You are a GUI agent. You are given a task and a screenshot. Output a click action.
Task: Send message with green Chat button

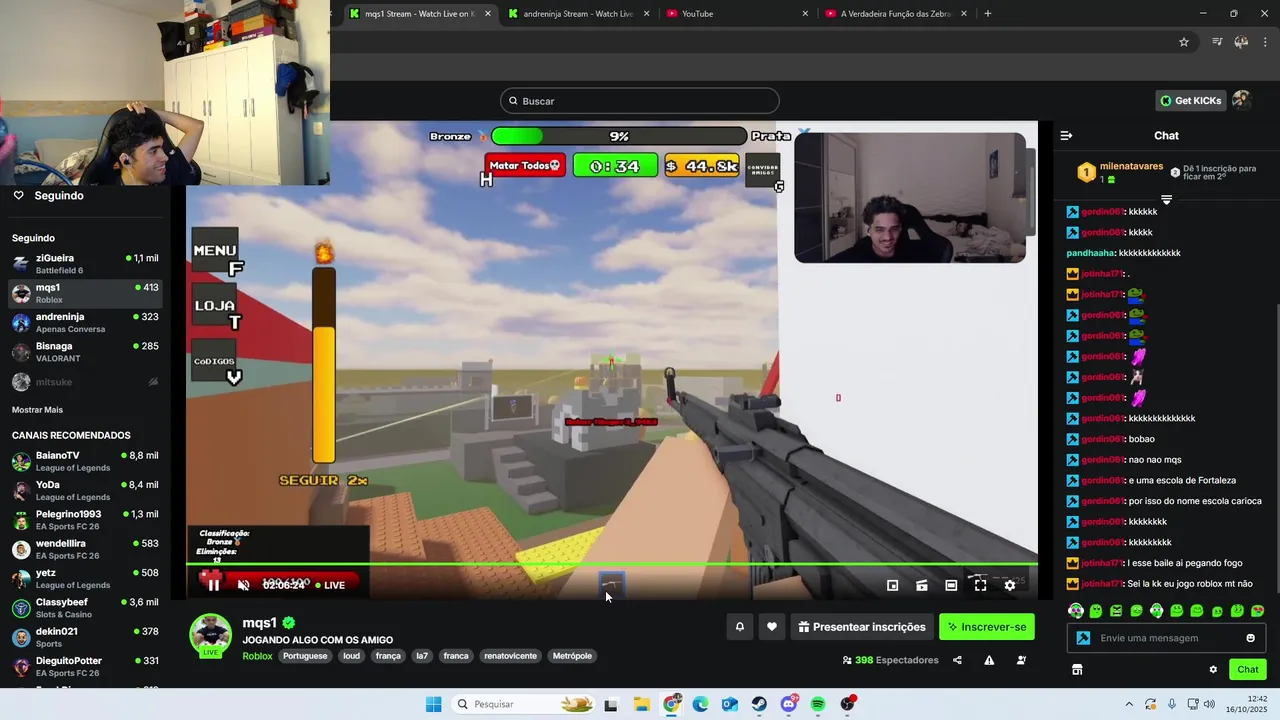coord(1248,670)
